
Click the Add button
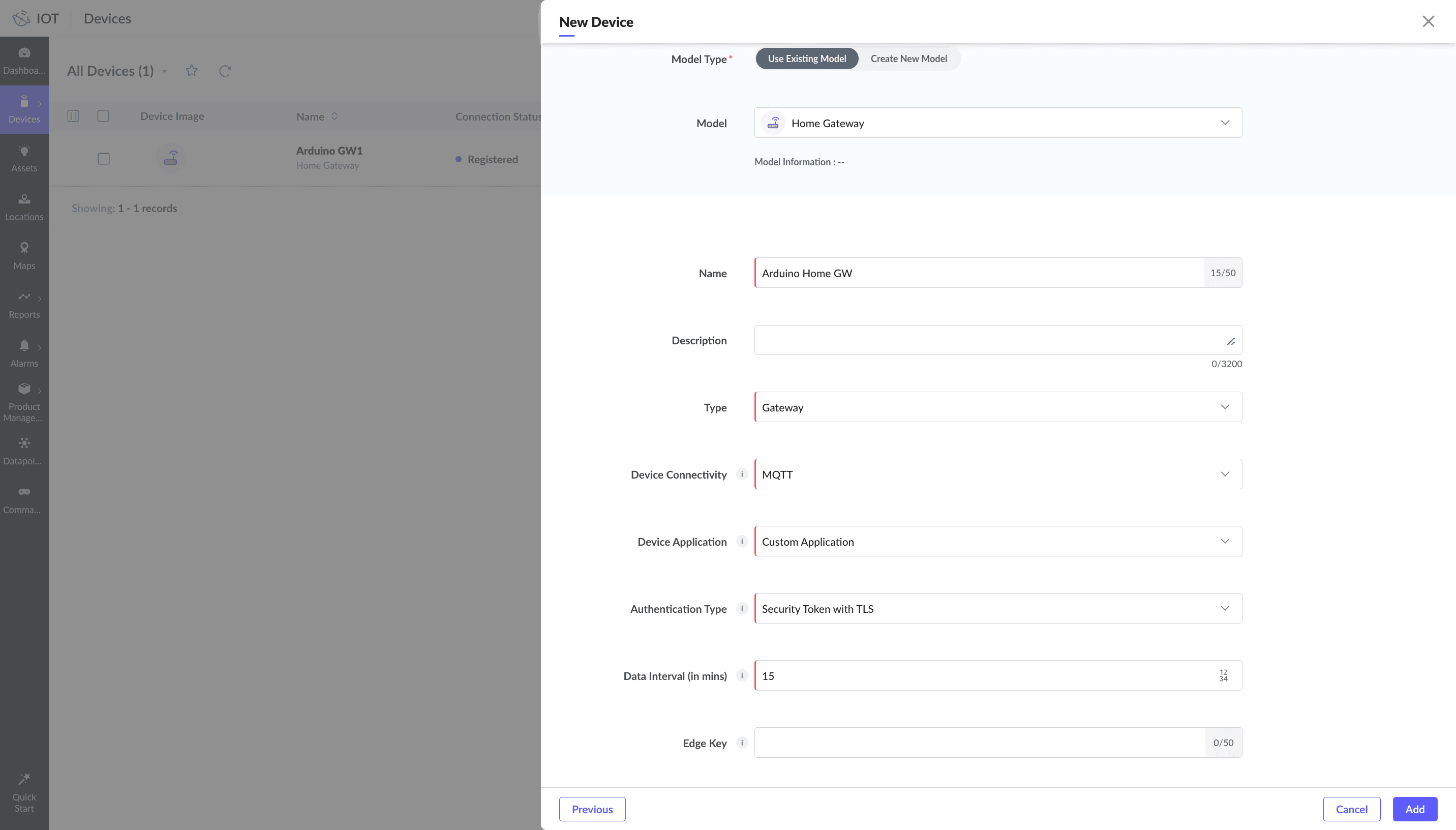[1414, 809]
